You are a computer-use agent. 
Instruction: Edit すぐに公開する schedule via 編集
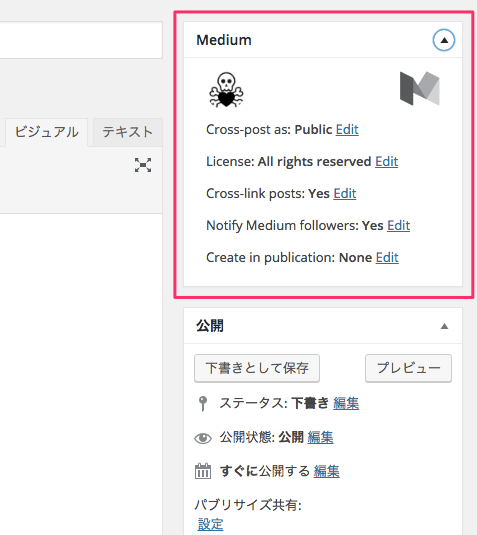click(x=327, y=471)
